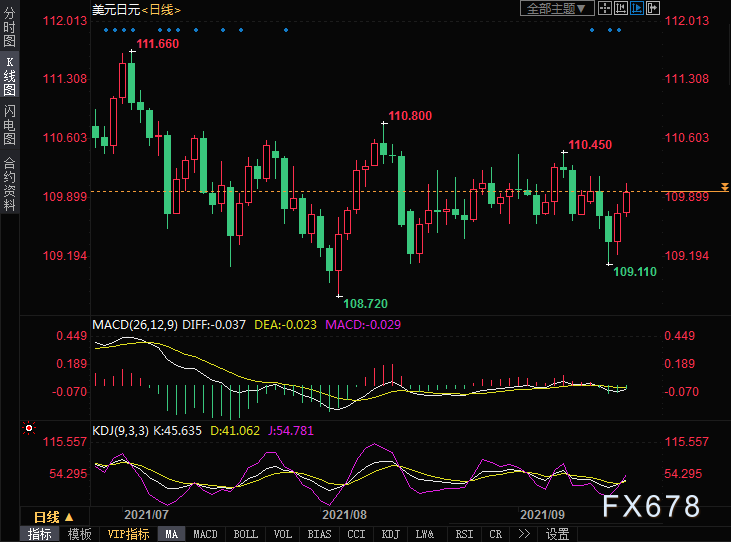
Task: Click the K:45.635 value
Action: (178, 431)
